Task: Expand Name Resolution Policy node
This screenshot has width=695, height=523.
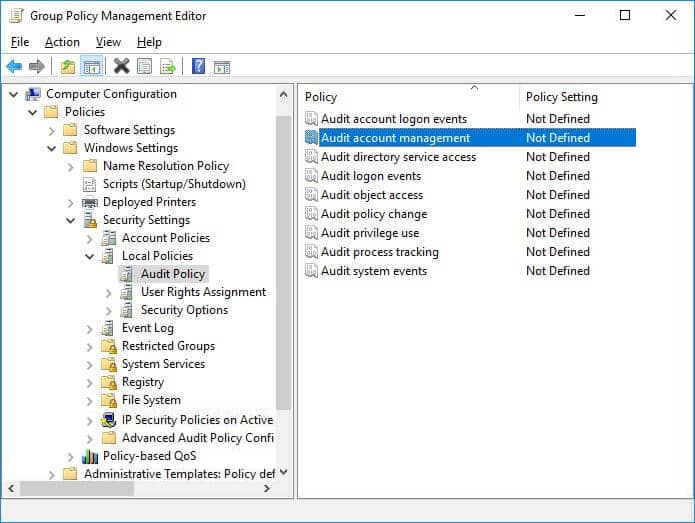Action: coord(70,167)
